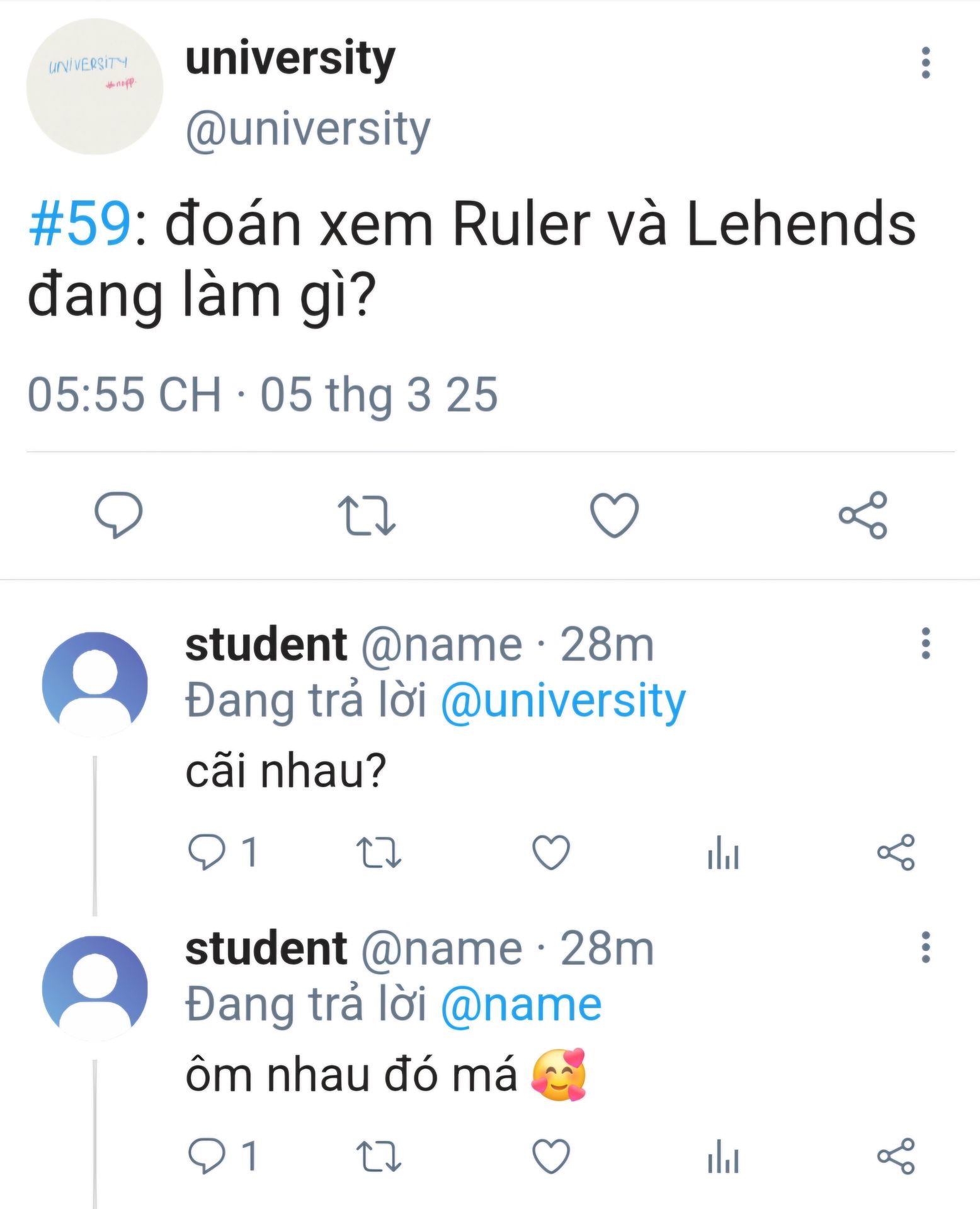View analytics for "ôm nhau đó má" reply
Image resolution: width=980 pixels, height=1209 pixels.
[723, 1156]
